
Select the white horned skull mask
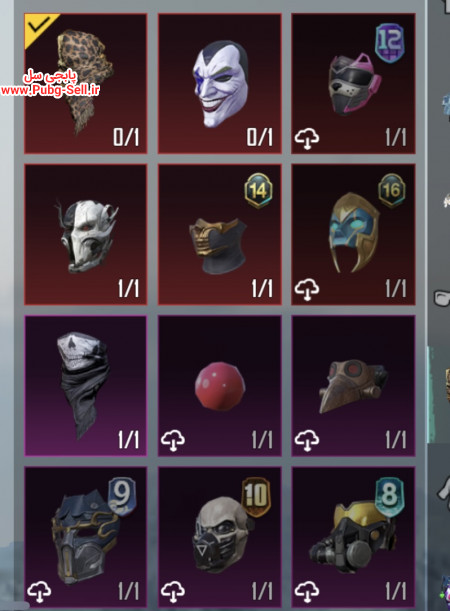85,234
